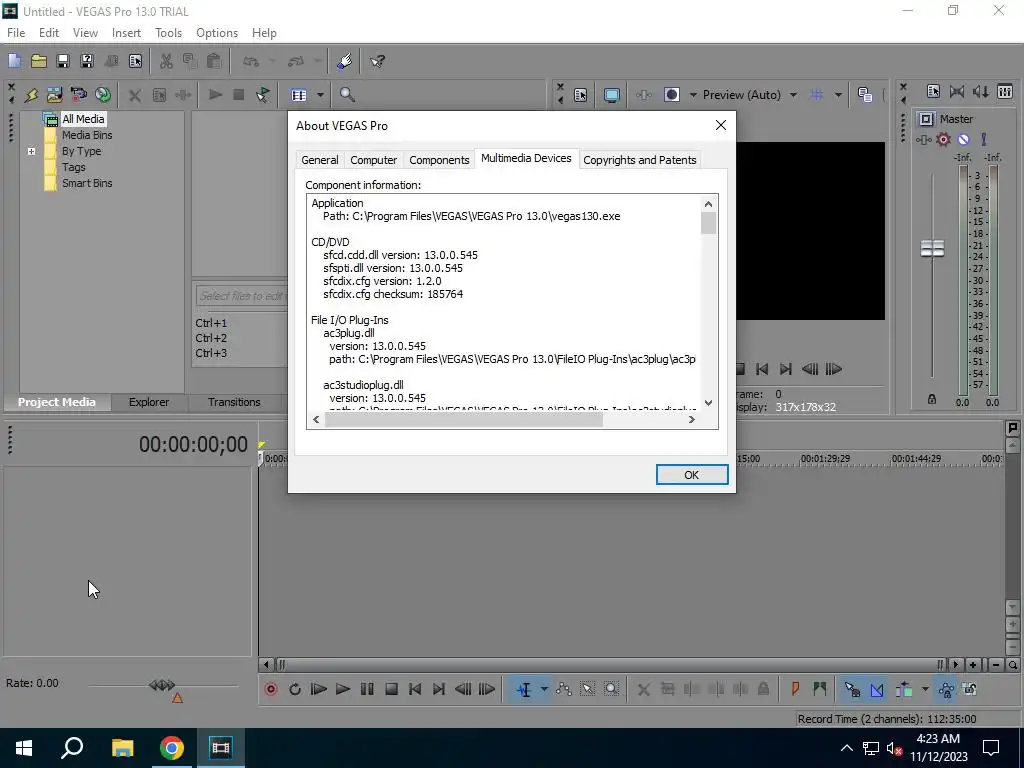Open the Options menu
Screen dimensions: 1024x768
point(217,33)
